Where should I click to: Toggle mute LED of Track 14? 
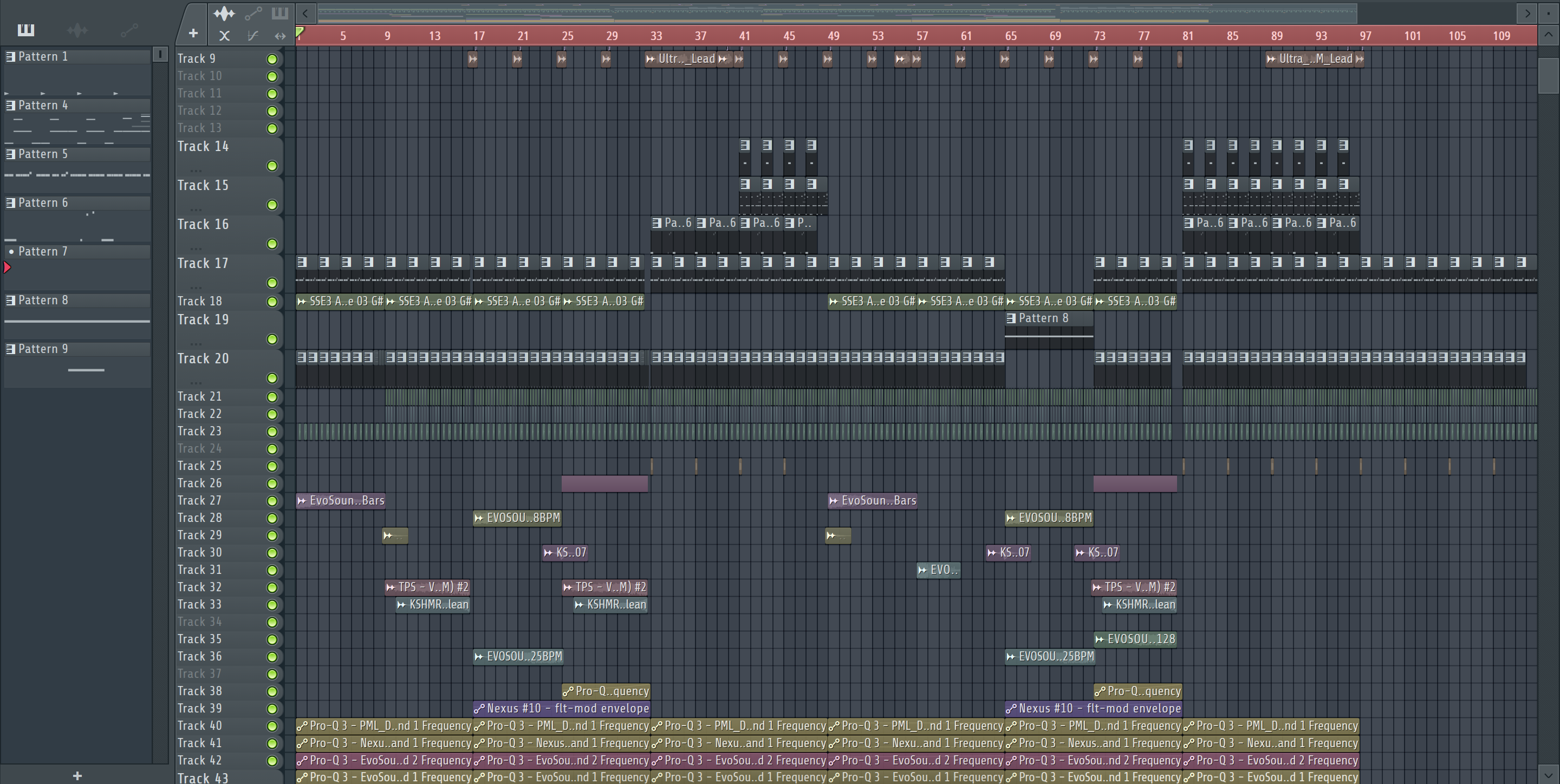[x=272, y=166]
